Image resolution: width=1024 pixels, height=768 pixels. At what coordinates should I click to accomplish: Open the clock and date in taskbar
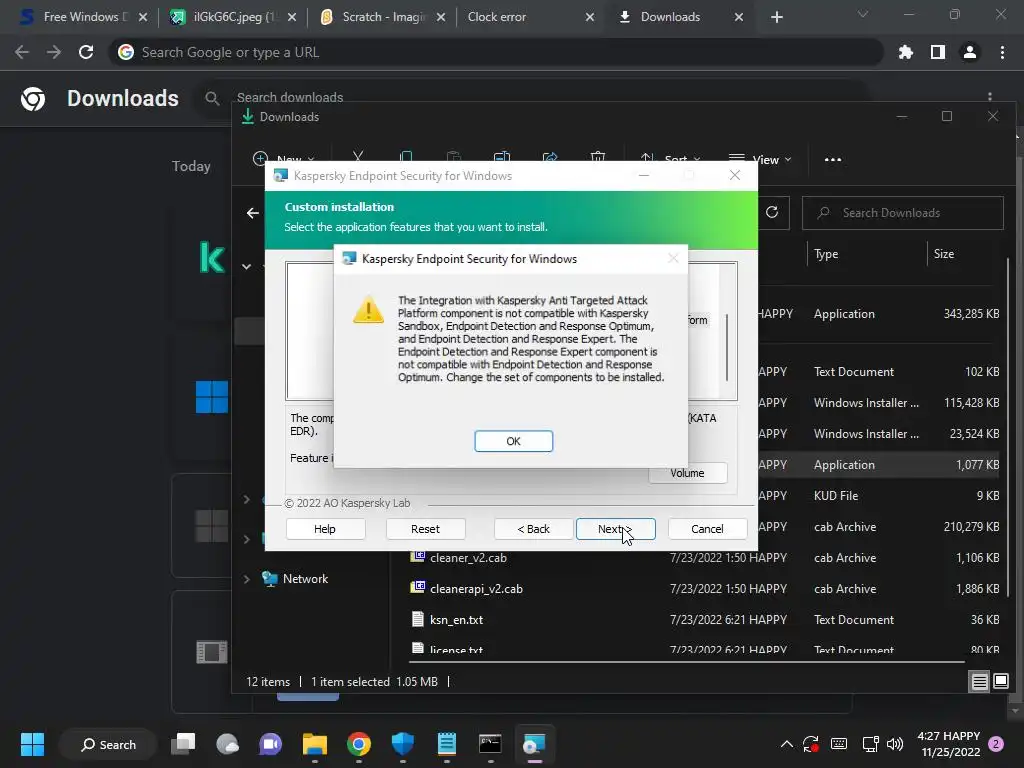click(x=949, y=744)
